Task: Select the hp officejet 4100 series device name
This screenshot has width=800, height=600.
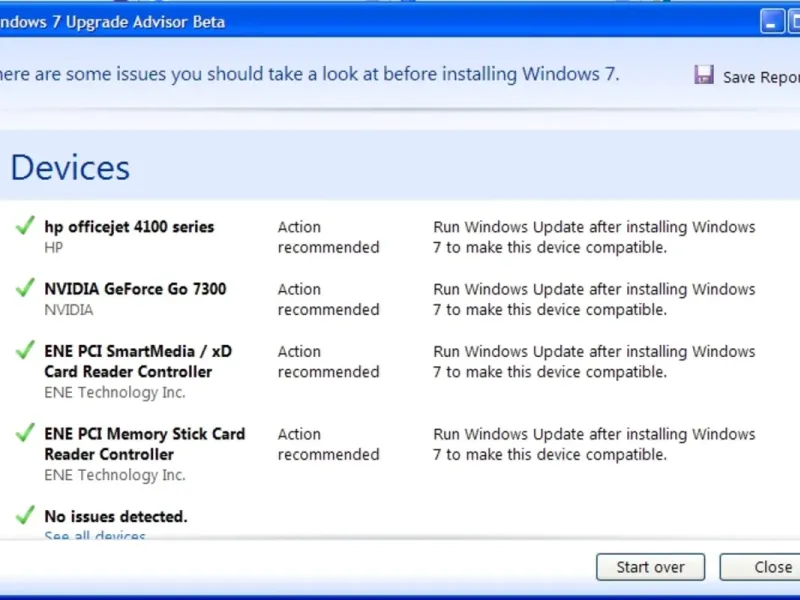Action: tap(129, 227)
